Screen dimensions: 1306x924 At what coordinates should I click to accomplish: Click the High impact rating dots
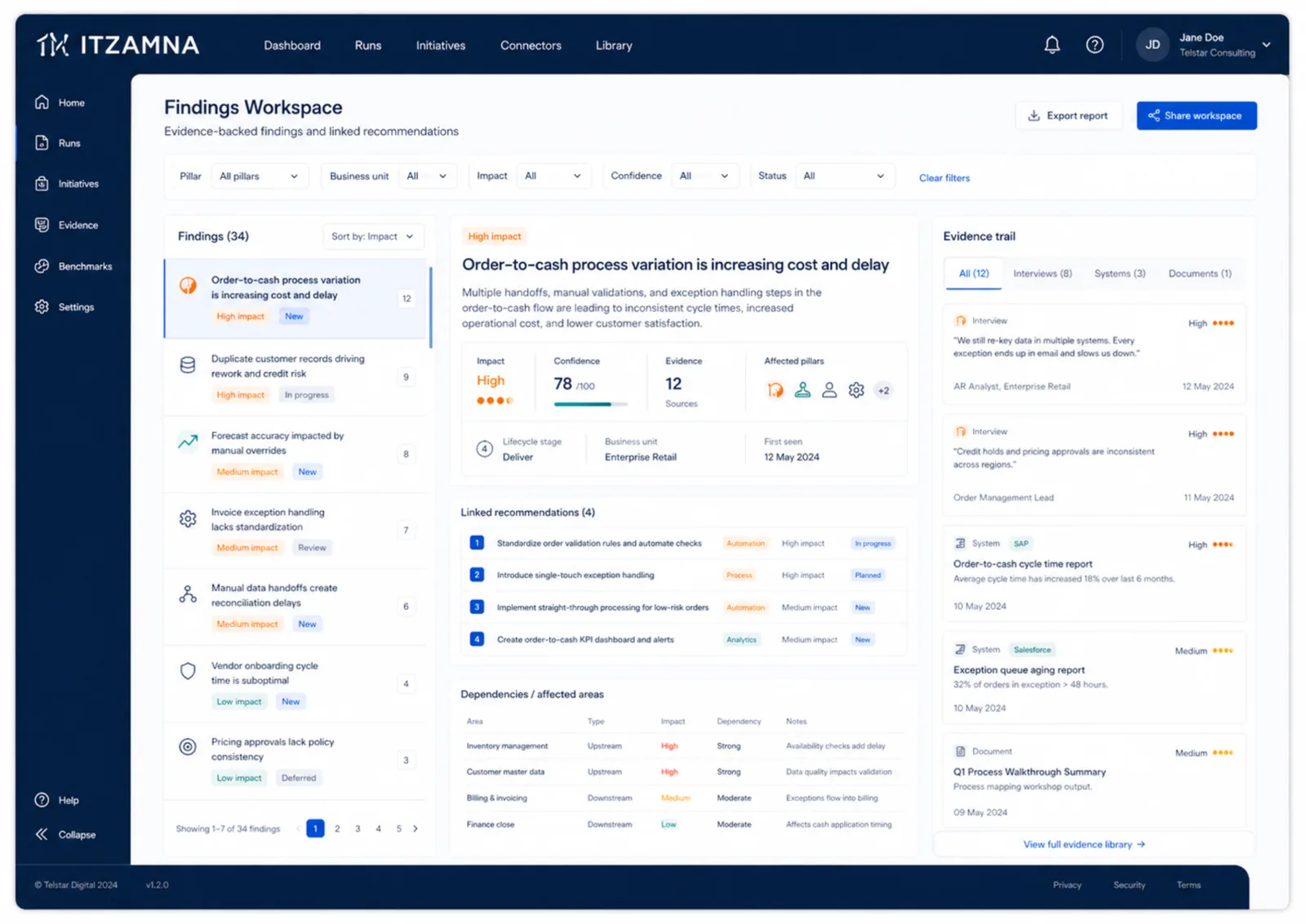tap(495, 401)
